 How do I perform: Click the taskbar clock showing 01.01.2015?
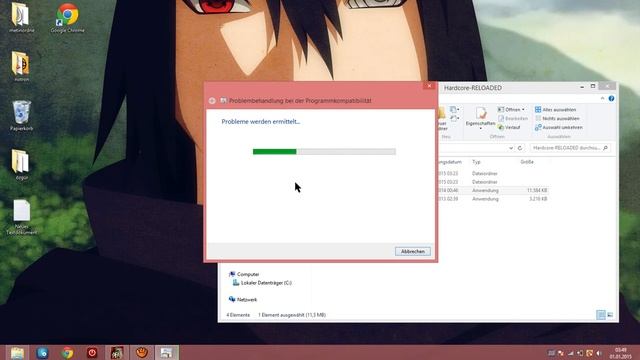[x=620, y=353]
